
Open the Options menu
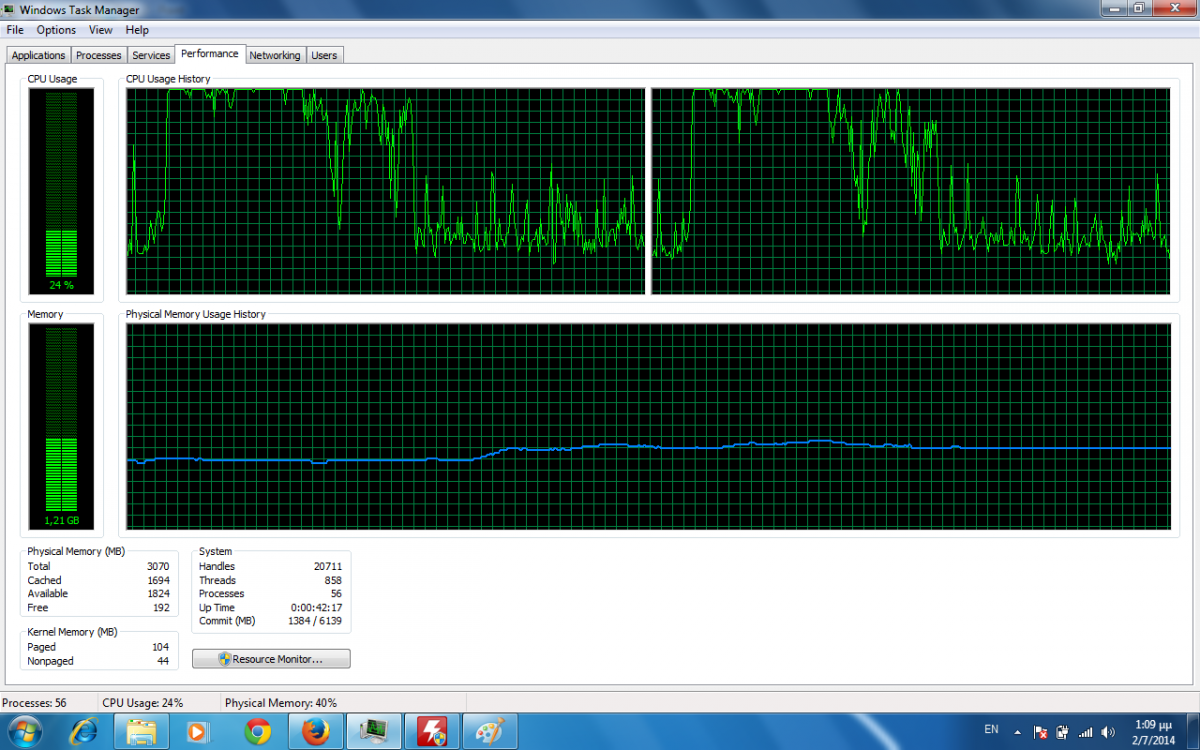click(x=56, y=30)
